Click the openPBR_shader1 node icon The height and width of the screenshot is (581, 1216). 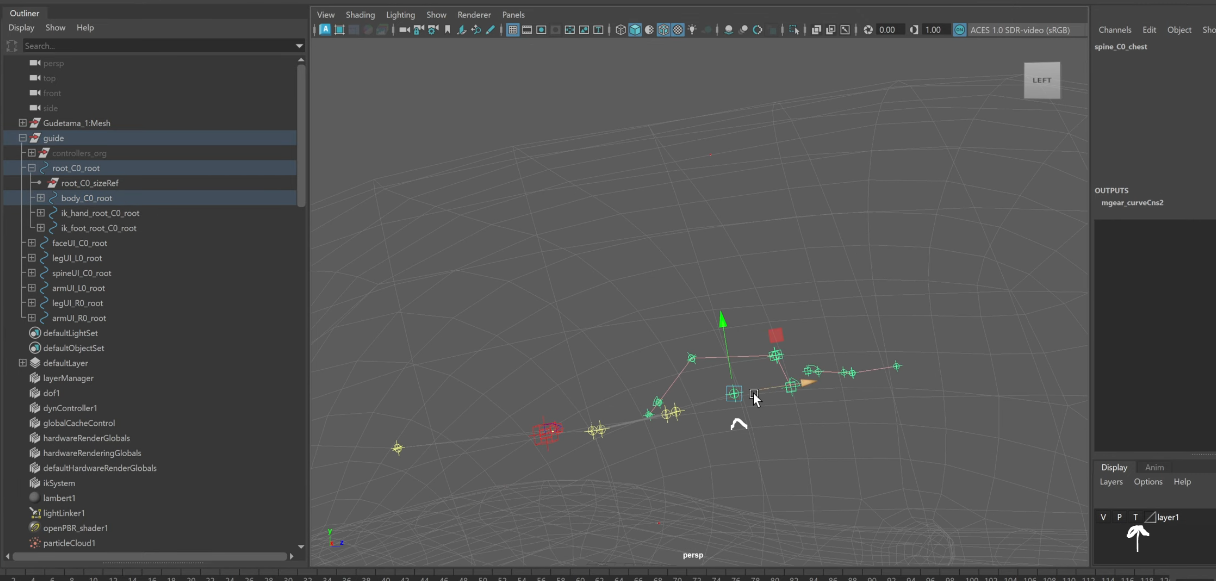[35, 528]
